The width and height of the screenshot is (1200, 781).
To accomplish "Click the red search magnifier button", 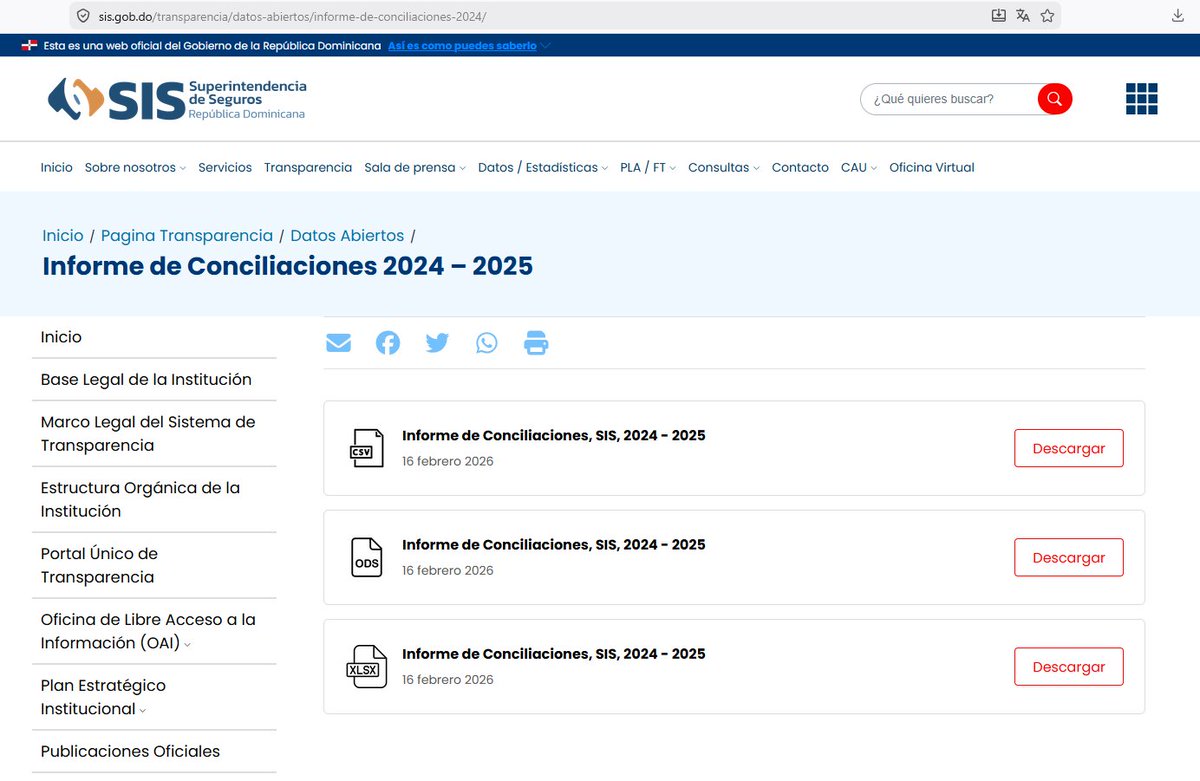I will [x=1055, y=99].
